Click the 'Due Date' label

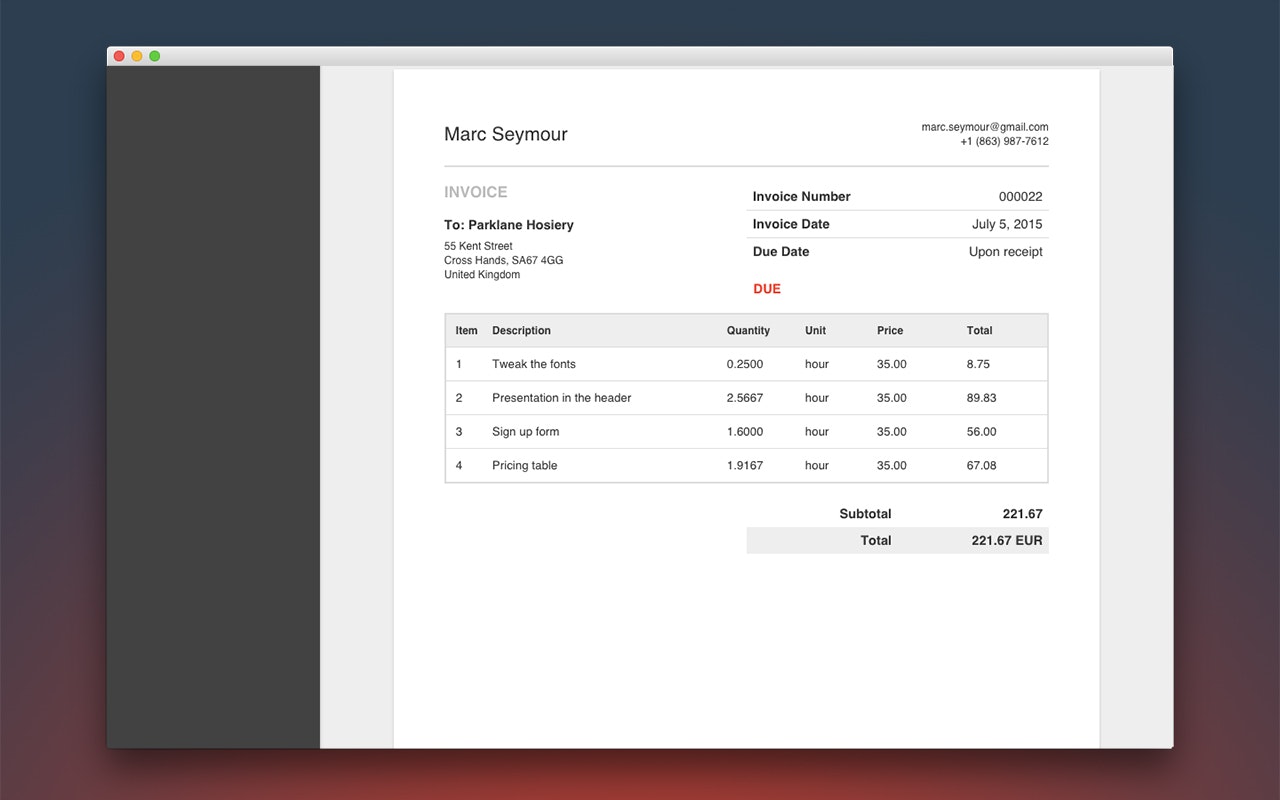(781, 252)
